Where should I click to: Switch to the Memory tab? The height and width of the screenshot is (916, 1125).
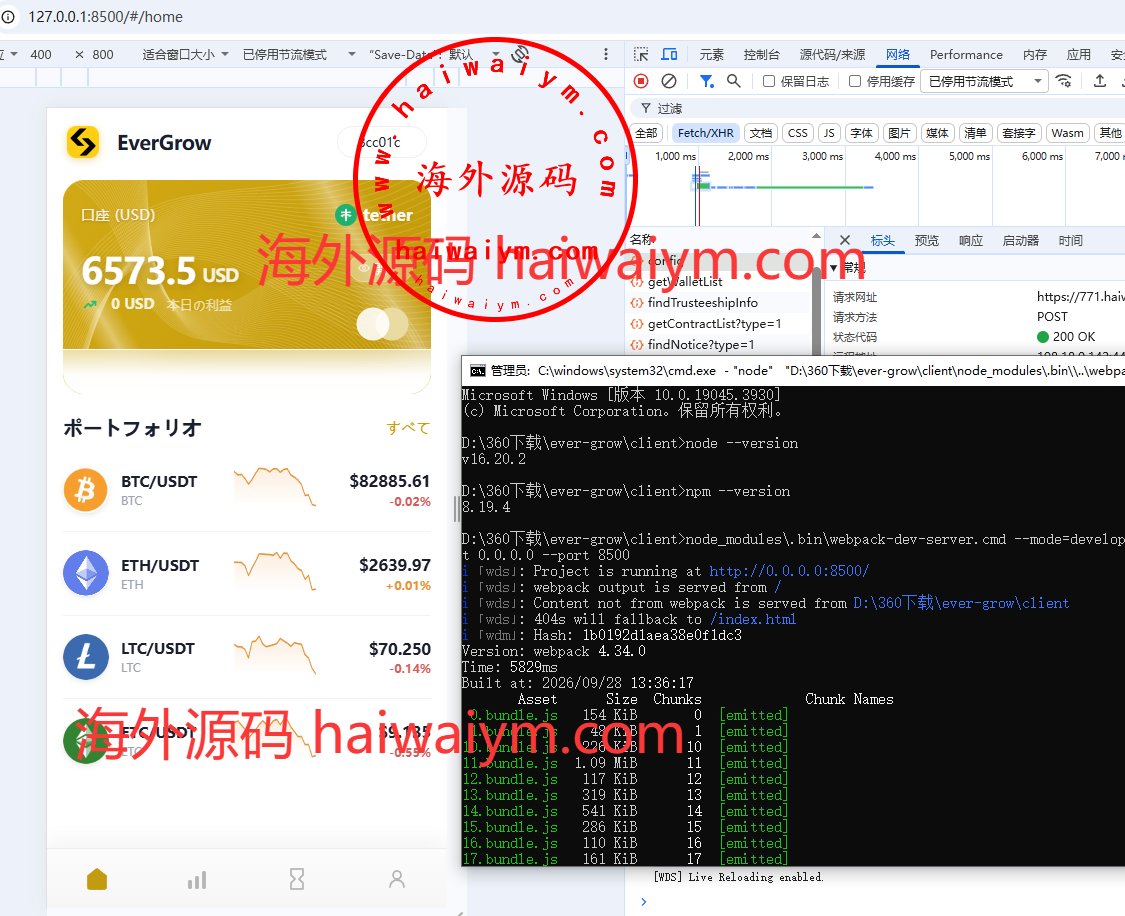[1035, 55]
